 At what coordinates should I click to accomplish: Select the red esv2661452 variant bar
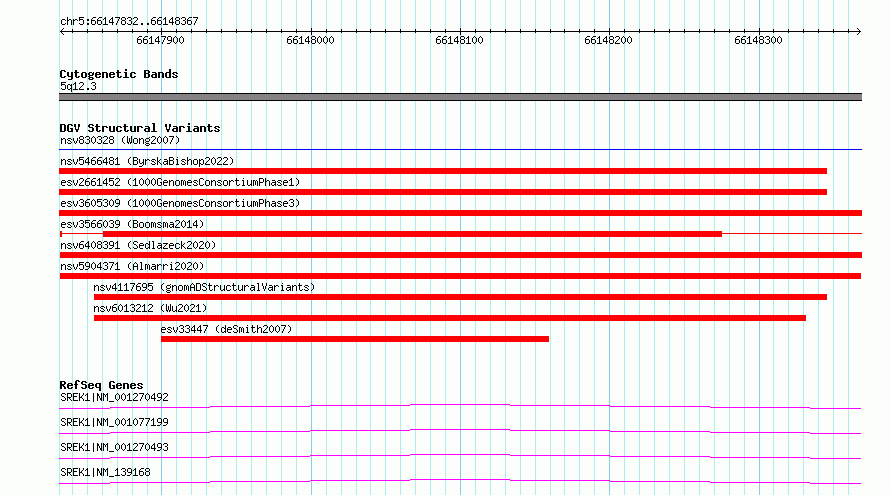coord(443,192)
